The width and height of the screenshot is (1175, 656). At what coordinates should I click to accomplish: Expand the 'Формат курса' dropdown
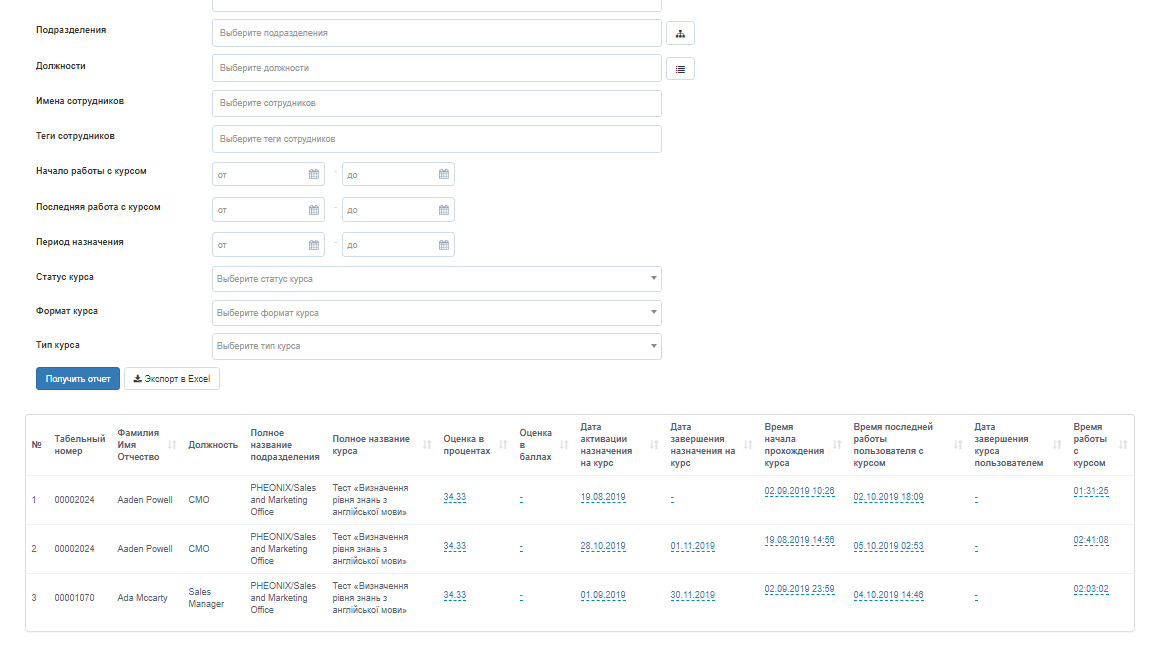click(436, 313)
